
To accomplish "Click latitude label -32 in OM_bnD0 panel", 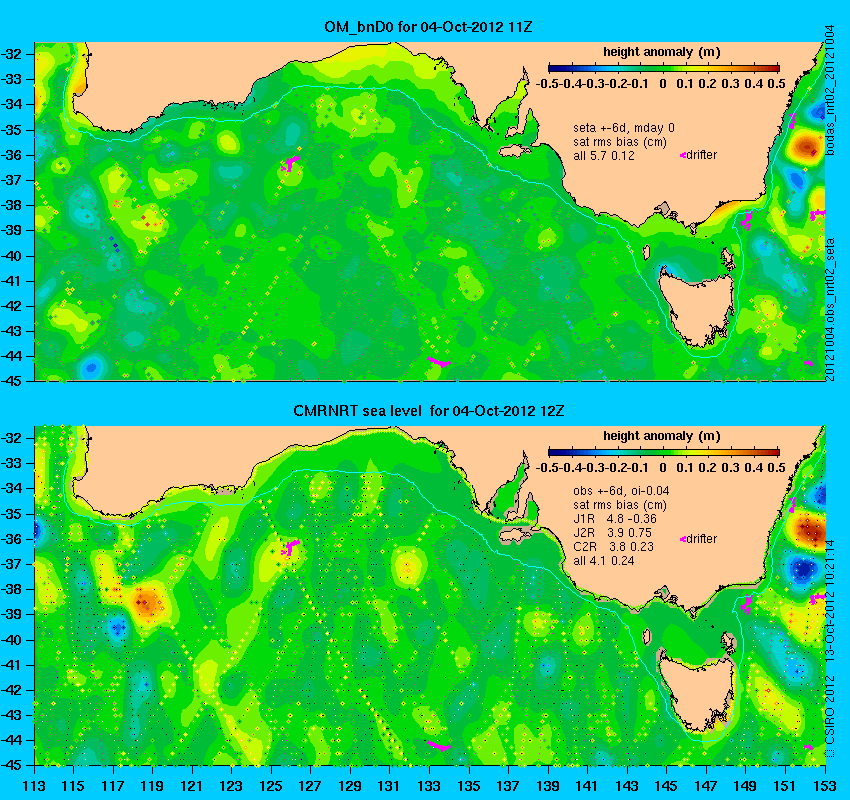I will tap(11, 54).
